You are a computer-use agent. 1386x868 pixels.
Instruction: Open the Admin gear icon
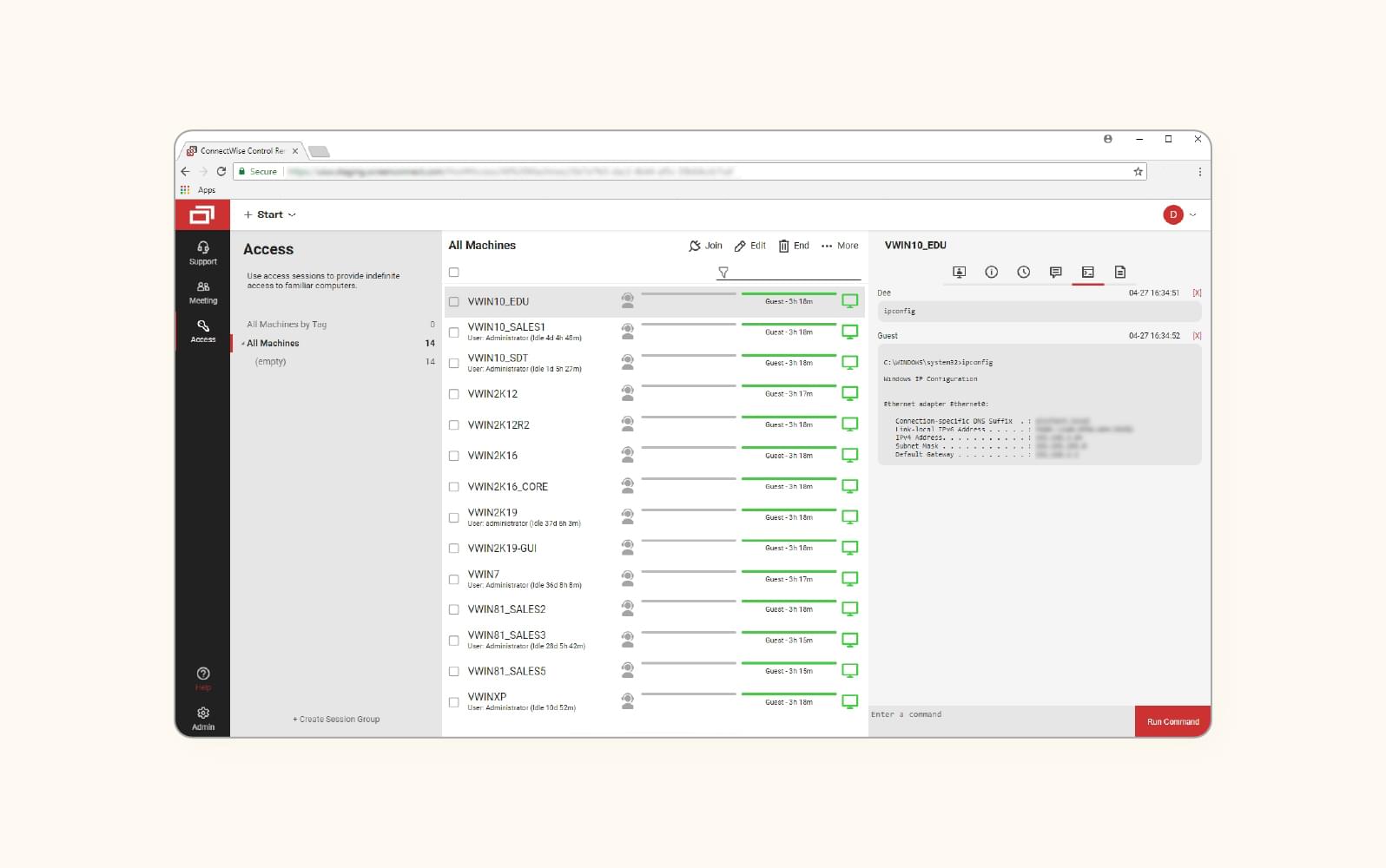pyautogui.click(x=202, y=713)
